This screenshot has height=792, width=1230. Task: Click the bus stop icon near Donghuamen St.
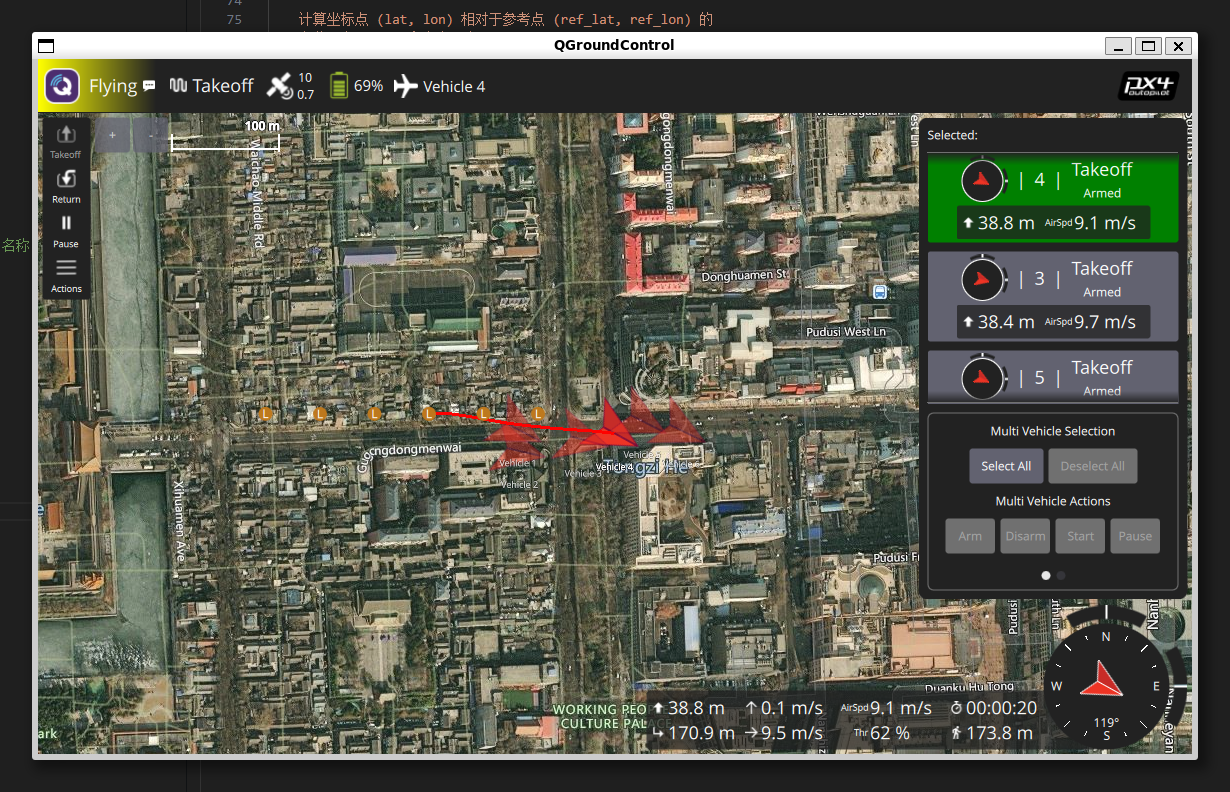879,292
